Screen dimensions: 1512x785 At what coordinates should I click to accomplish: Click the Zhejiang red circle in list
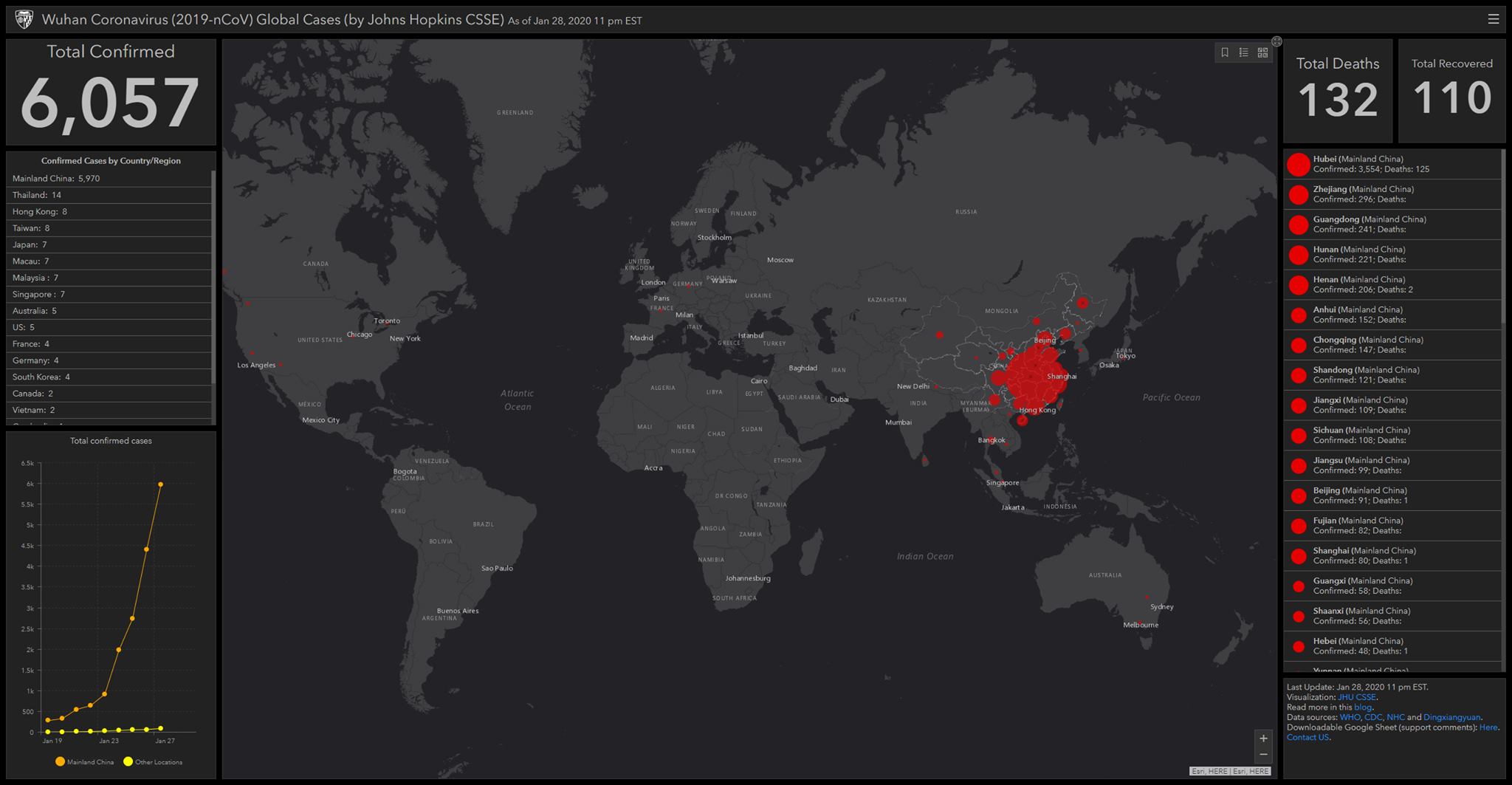tap(1298, 194)
